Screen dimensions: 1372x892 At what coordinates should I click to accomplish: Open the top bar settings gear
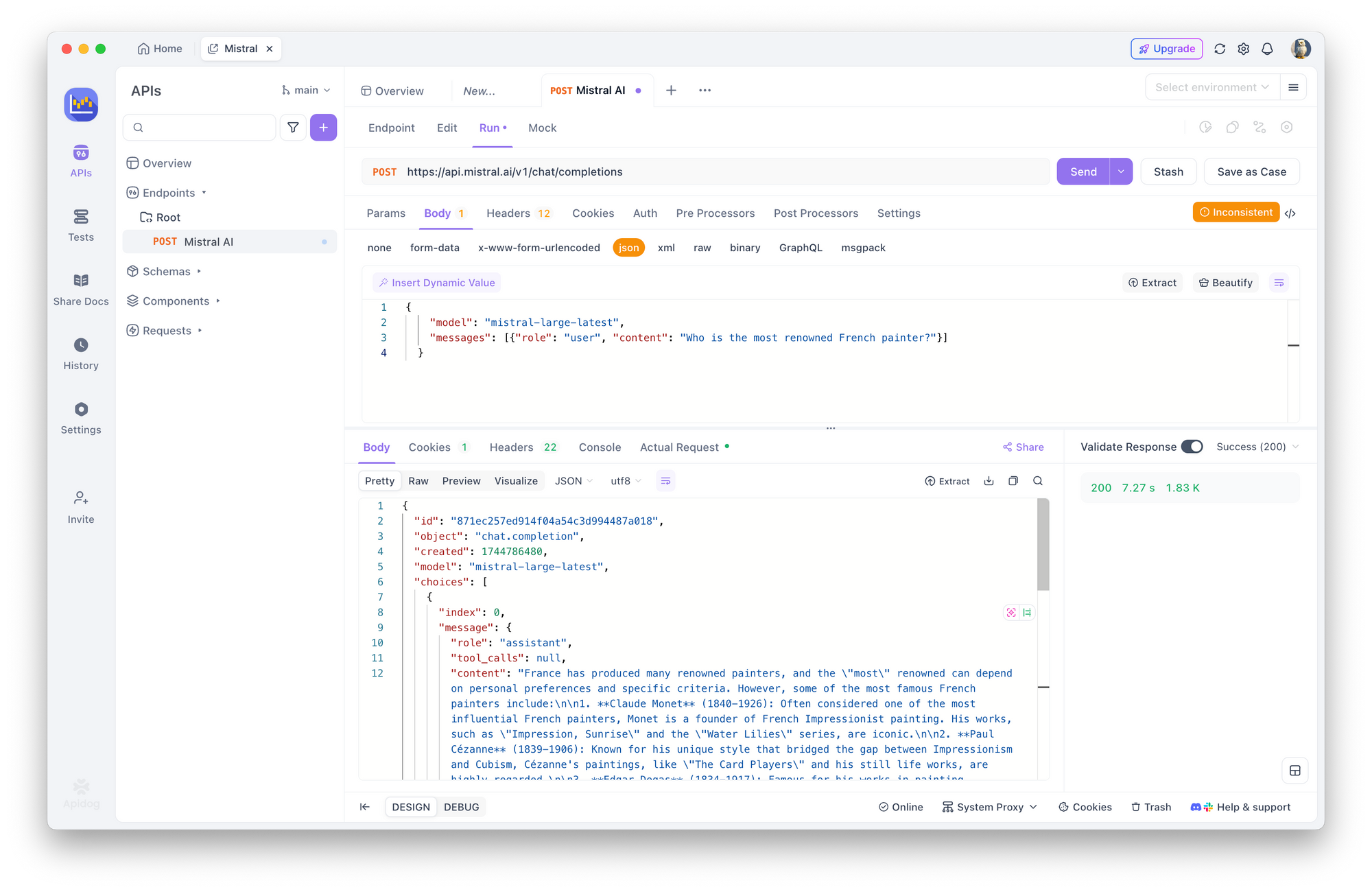point(1244,49)
